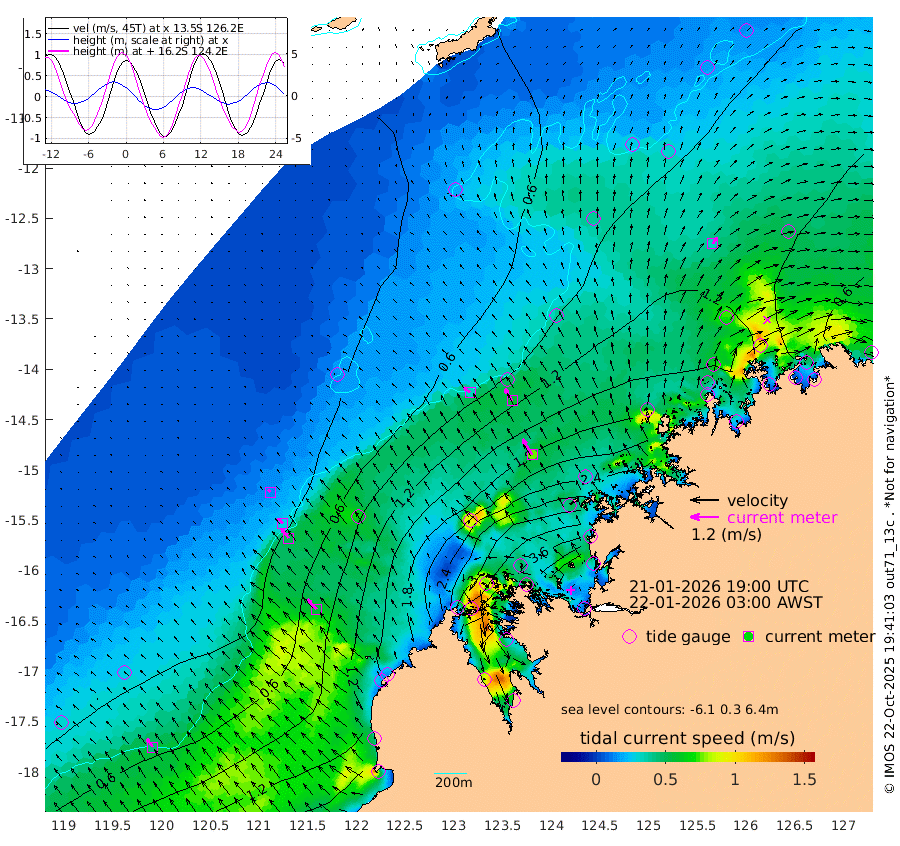Click the '1.2 (m/s)' arrow scale label
This screenshot has height=846, width=900.
pyautogui.click(x=726, y=534)
